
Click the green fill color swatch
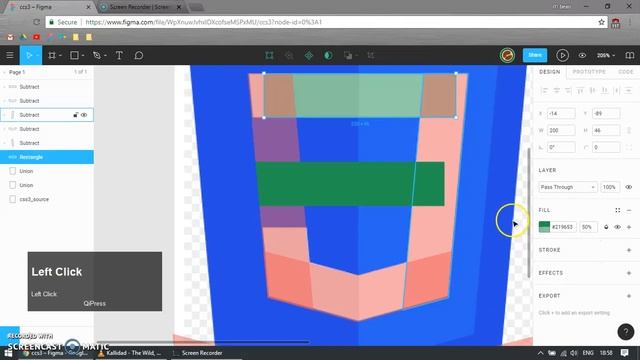tap(544, 227)
